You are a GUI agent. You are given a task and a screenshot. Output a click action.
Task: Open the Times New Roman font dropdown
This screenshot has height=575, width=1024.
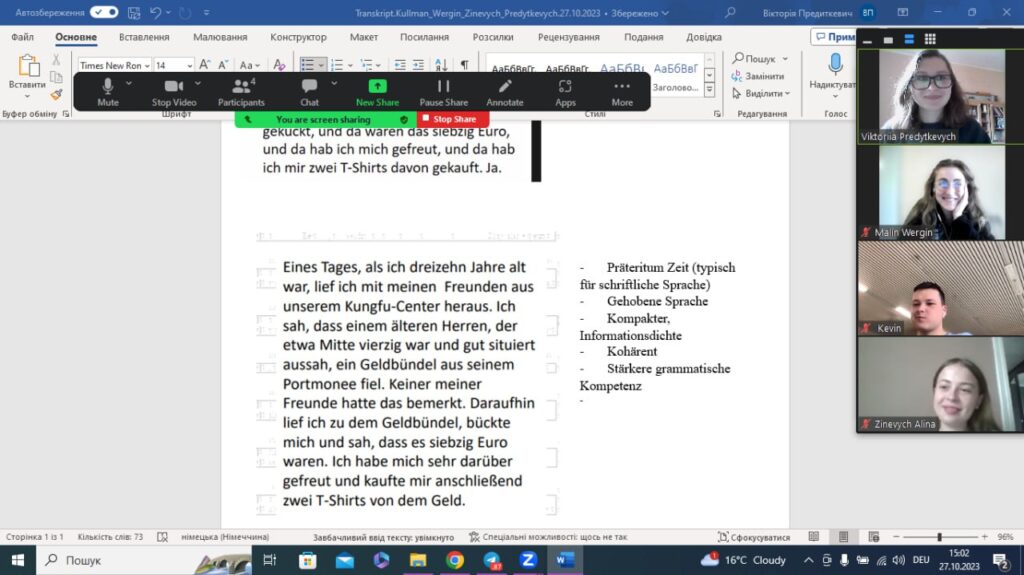click(x=147, y=66)
